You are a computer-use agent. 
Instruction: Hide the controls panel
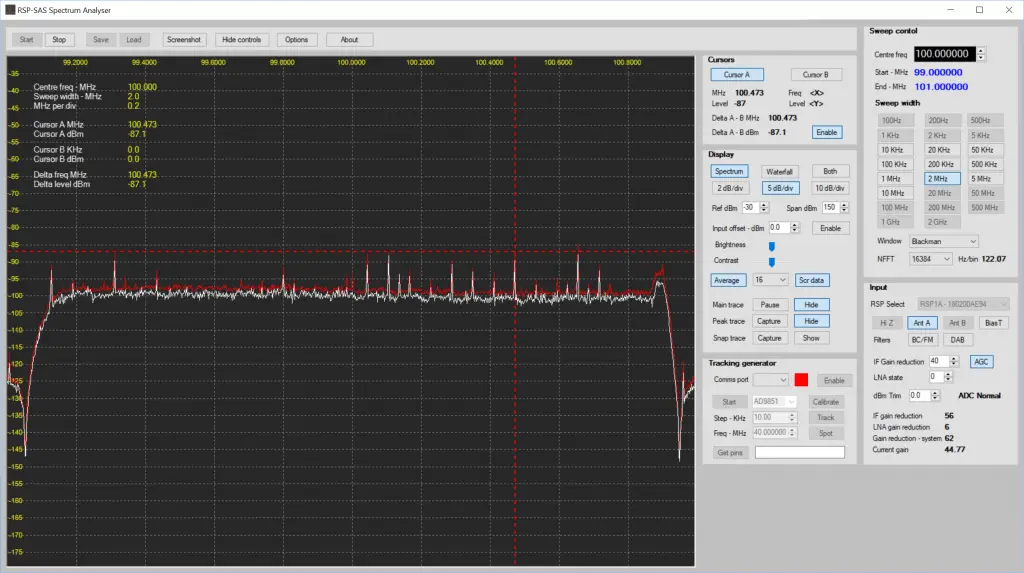point(241,40)
